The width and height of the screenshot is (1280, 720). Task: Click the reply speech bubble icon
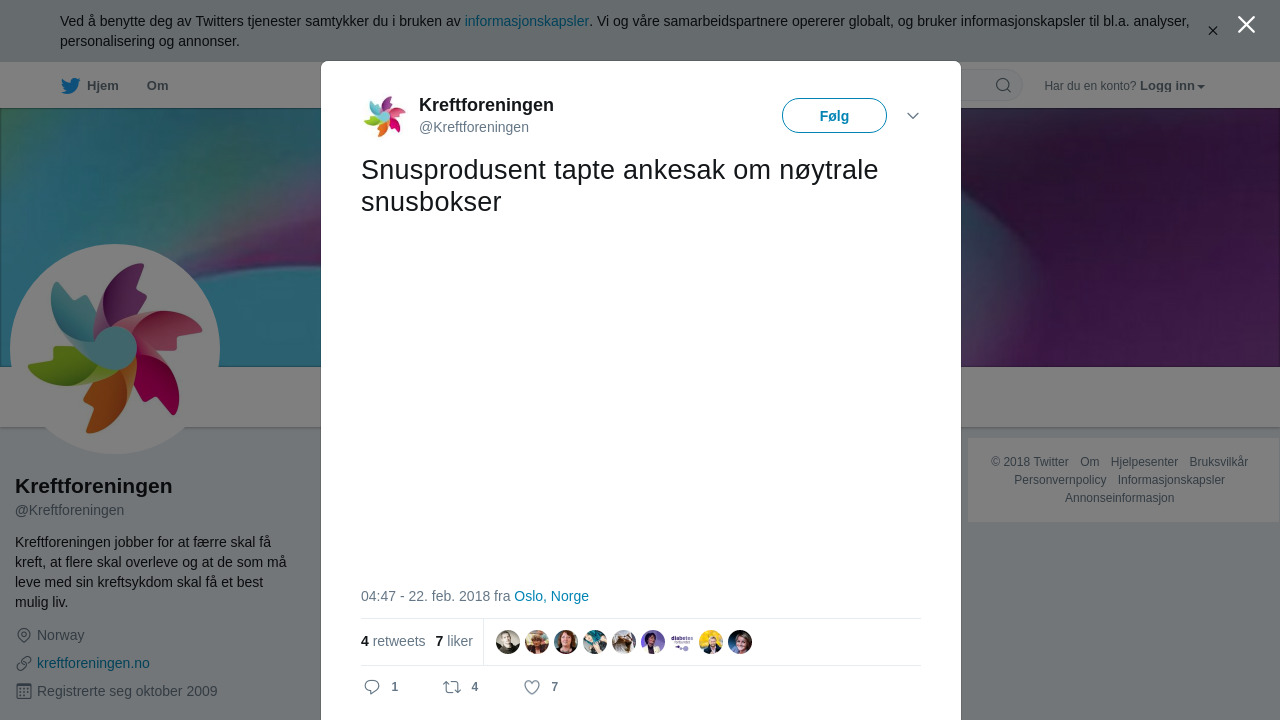pyautogui.click(x=372, y=687)
